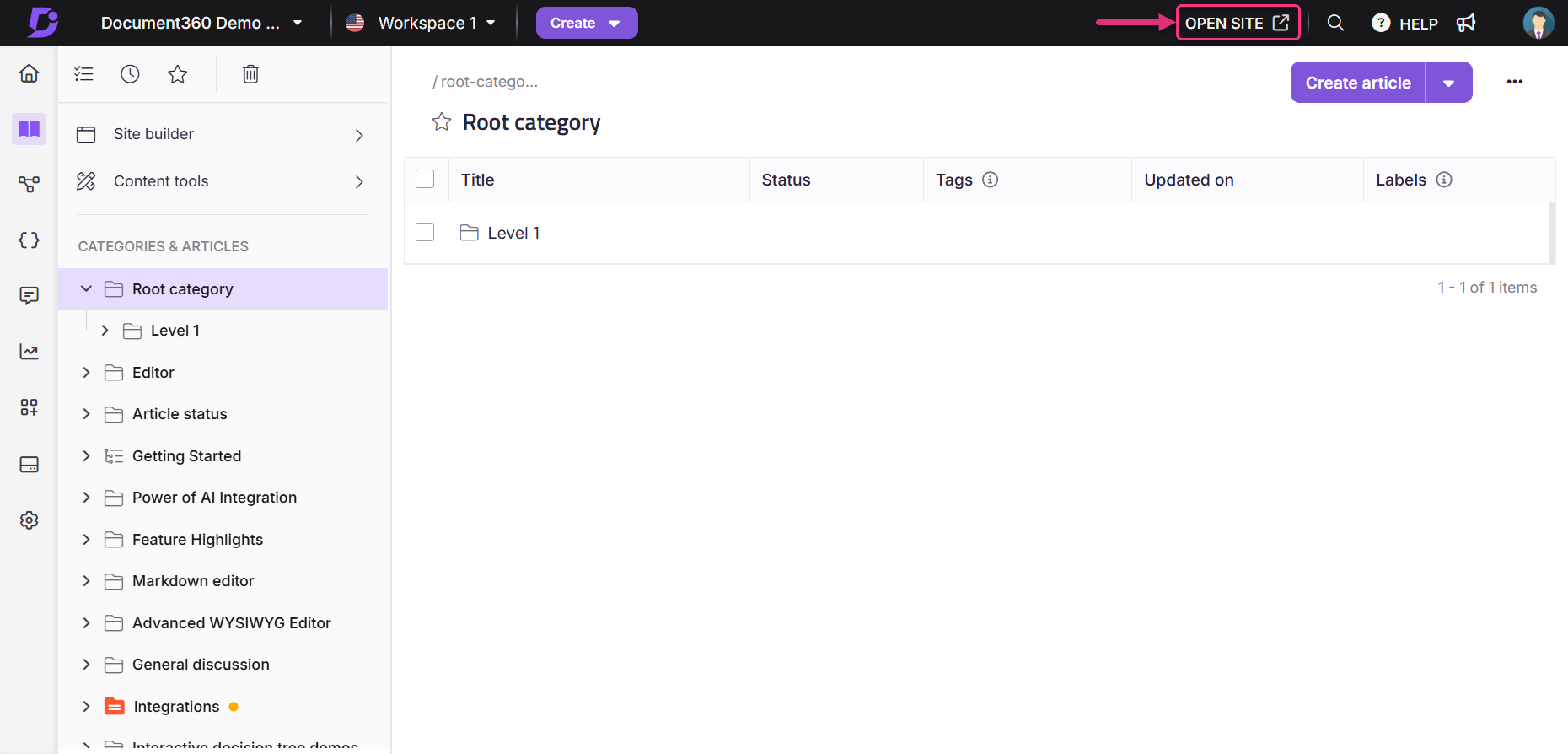Open the Home icon in the left sidebar
Screen dimensions: 1568x754
[30, 73]
